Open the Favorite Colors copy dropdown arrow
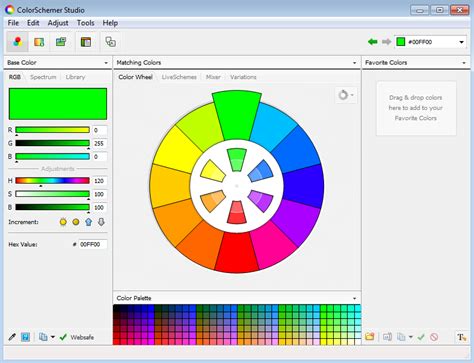 (411, 337)
